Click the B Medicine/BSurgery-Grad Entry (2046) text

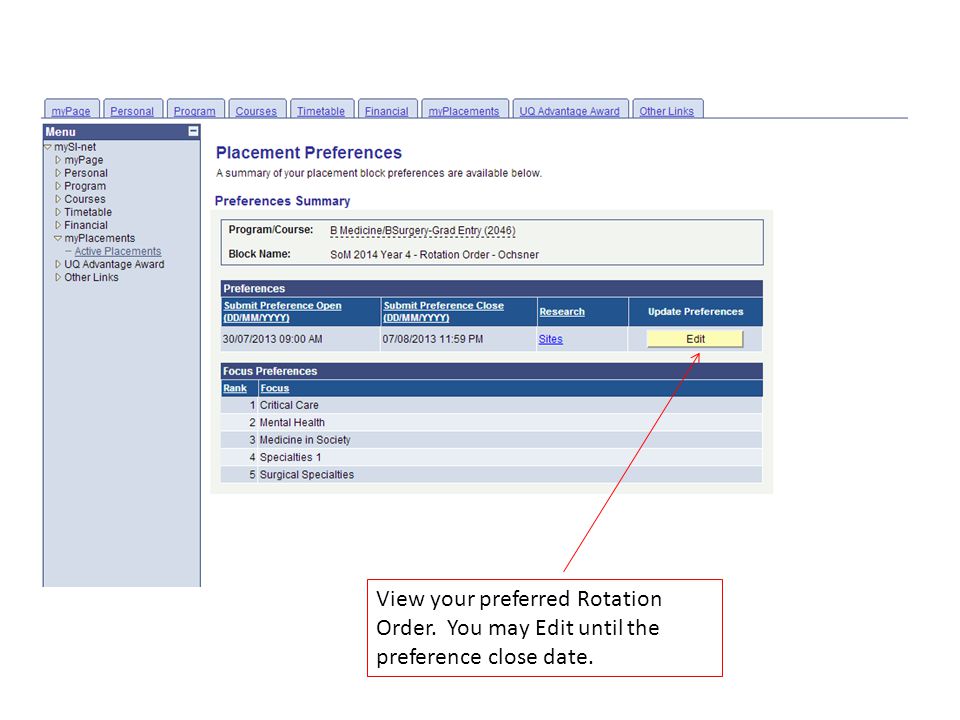pyautogui.click(x=422, y=230)
